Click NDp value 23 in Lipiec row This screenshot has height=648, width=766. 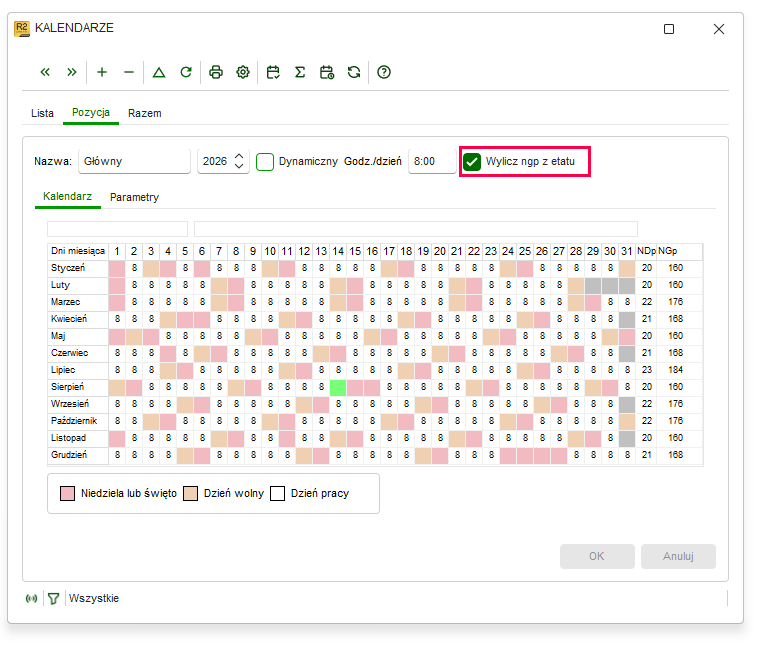(647, 370)
